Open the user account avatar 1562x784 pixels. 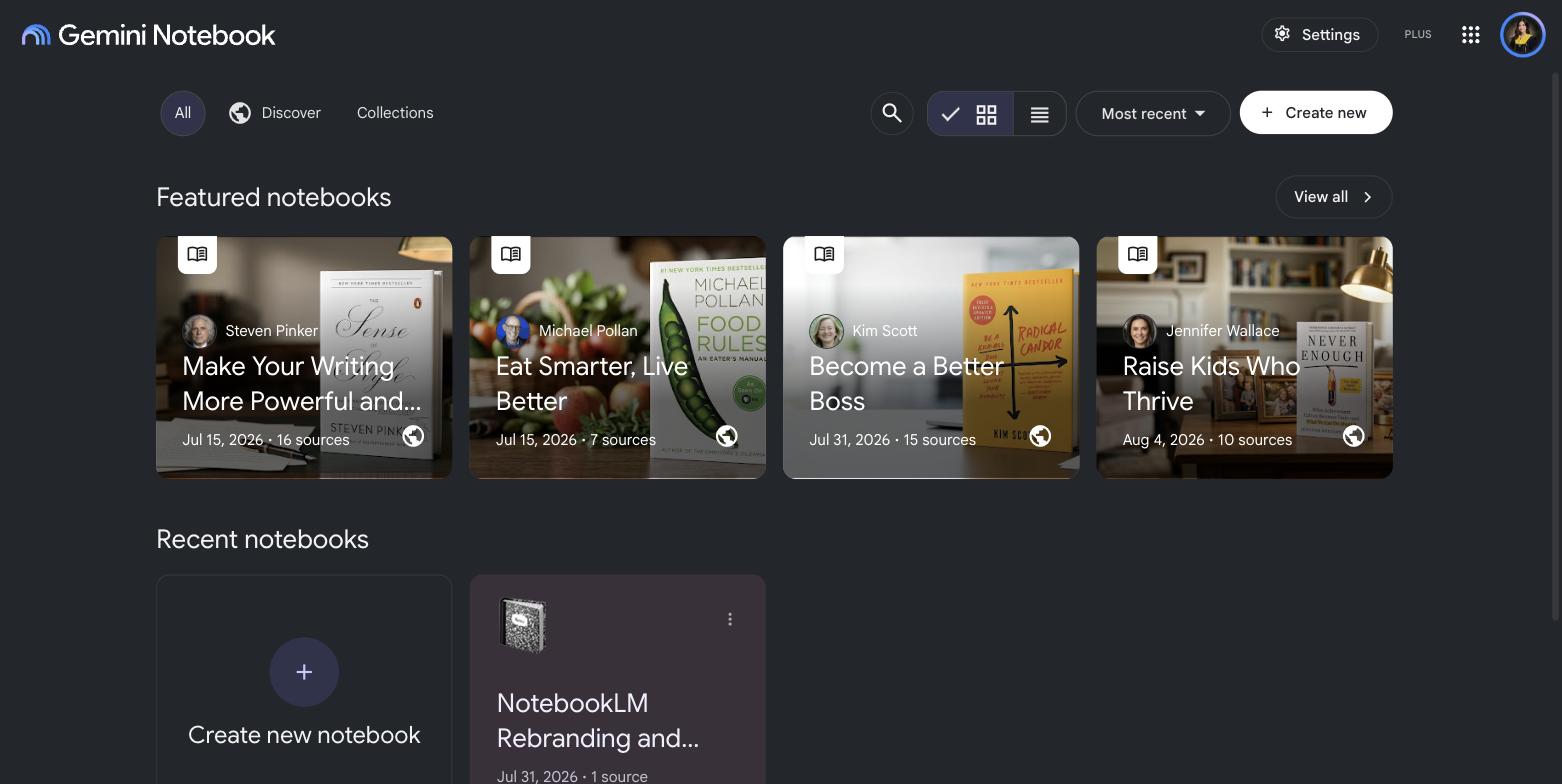(x=1523, y=35)
